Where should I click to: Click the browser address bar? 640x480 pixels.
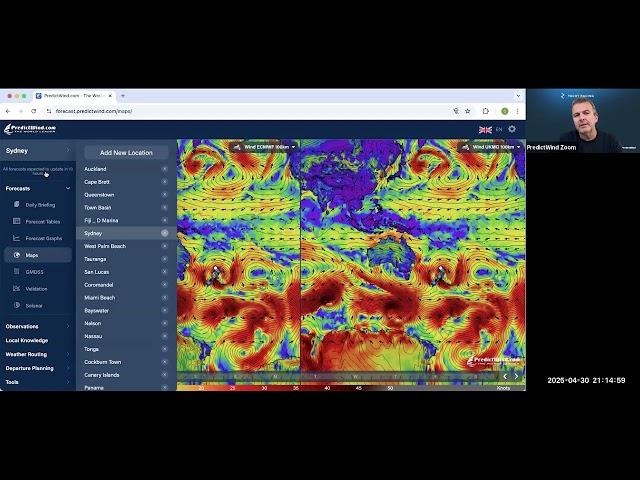point(249,111)
